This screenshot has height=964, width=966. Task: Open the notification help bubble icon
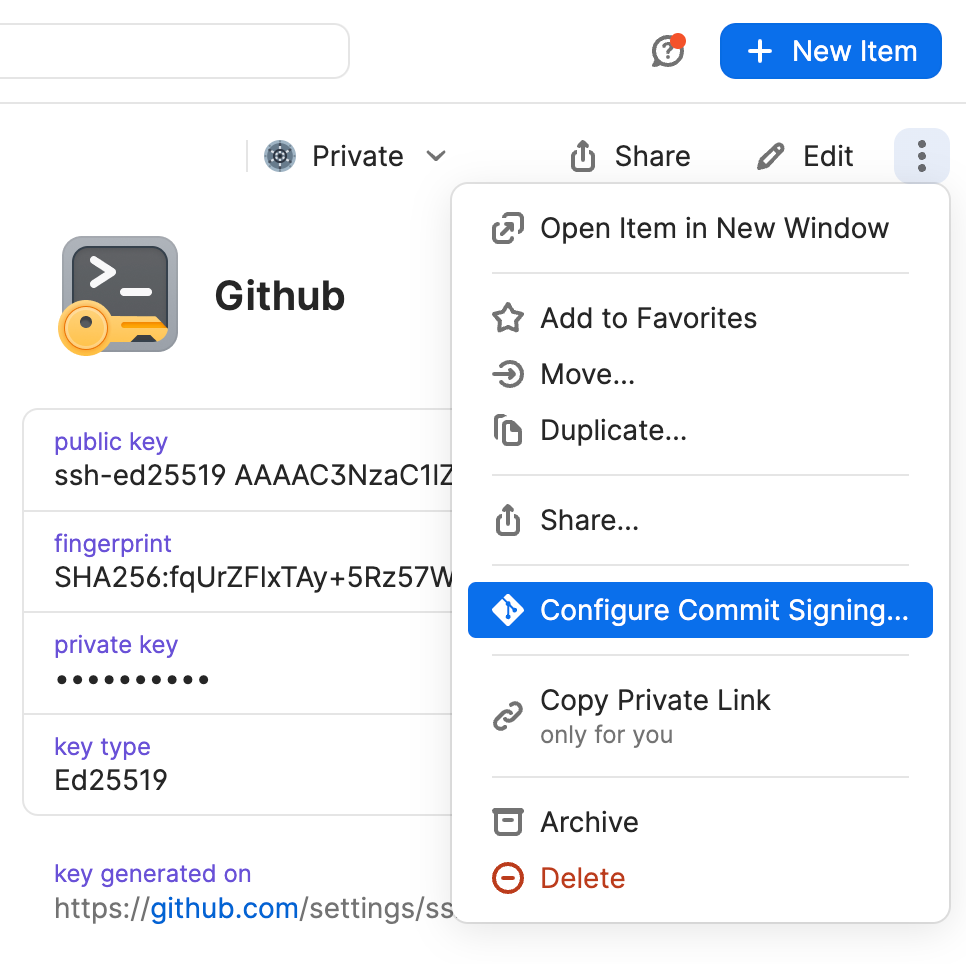coord(667,51)
